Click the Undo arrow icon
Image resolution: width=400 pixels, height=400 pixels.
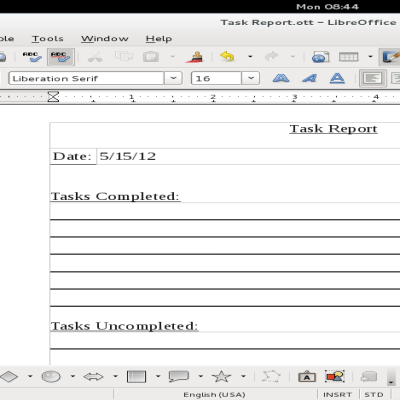227,57
